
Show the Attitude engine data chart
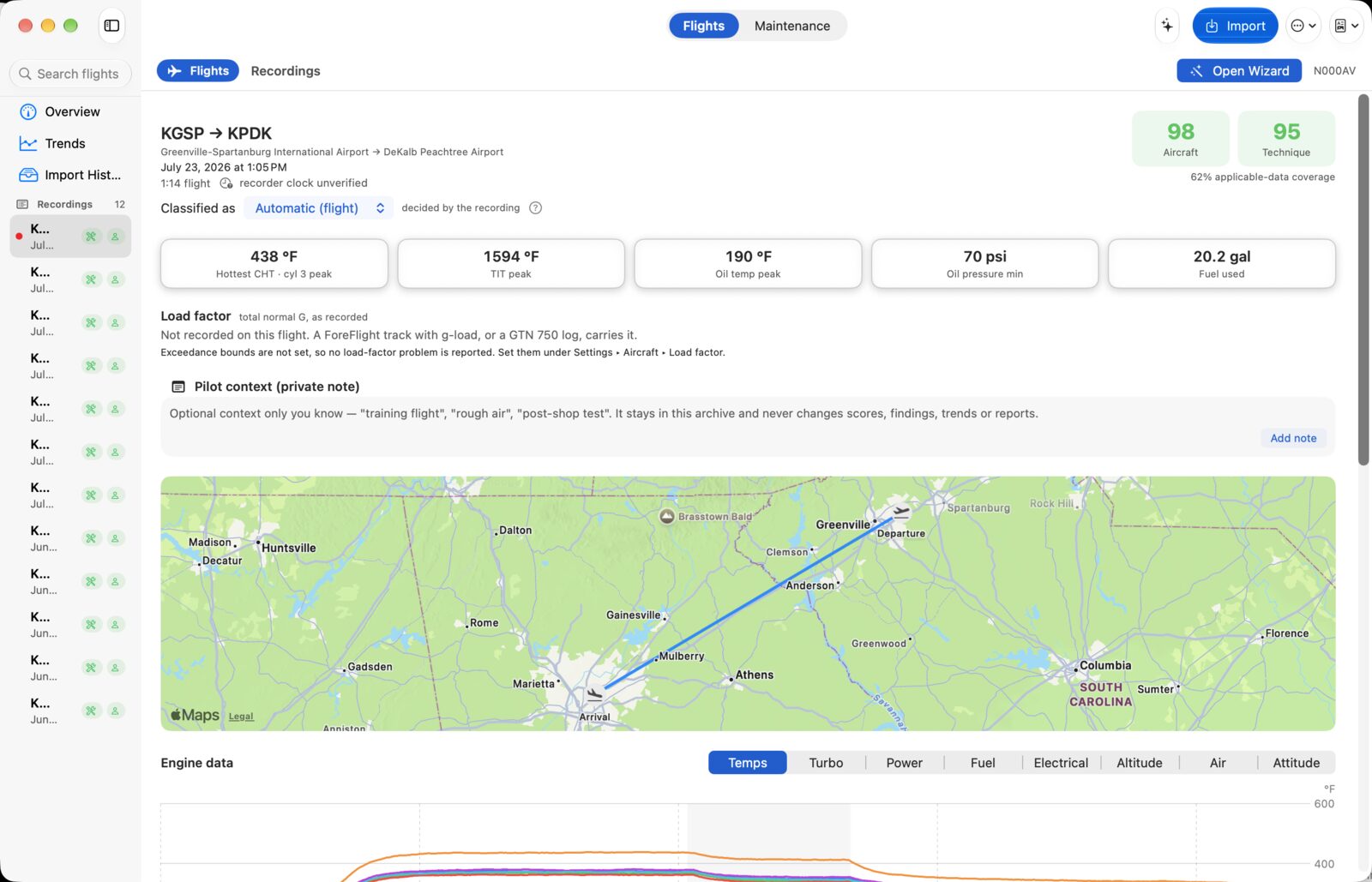pyautogui.click(x=1297, y=763)
